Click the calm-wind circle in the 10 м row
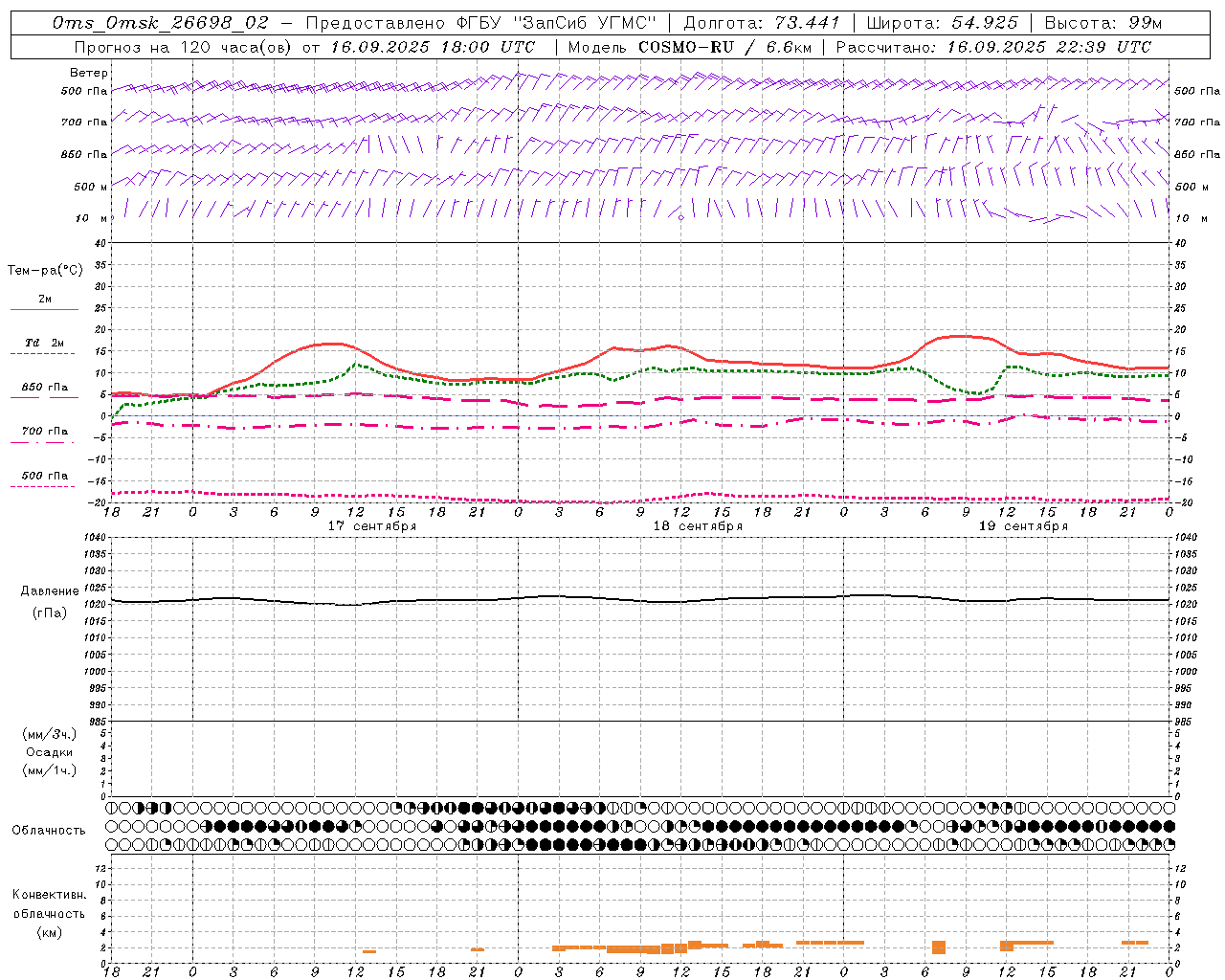This screenshot has height=980, width=1225. click(x=680, y=217)
